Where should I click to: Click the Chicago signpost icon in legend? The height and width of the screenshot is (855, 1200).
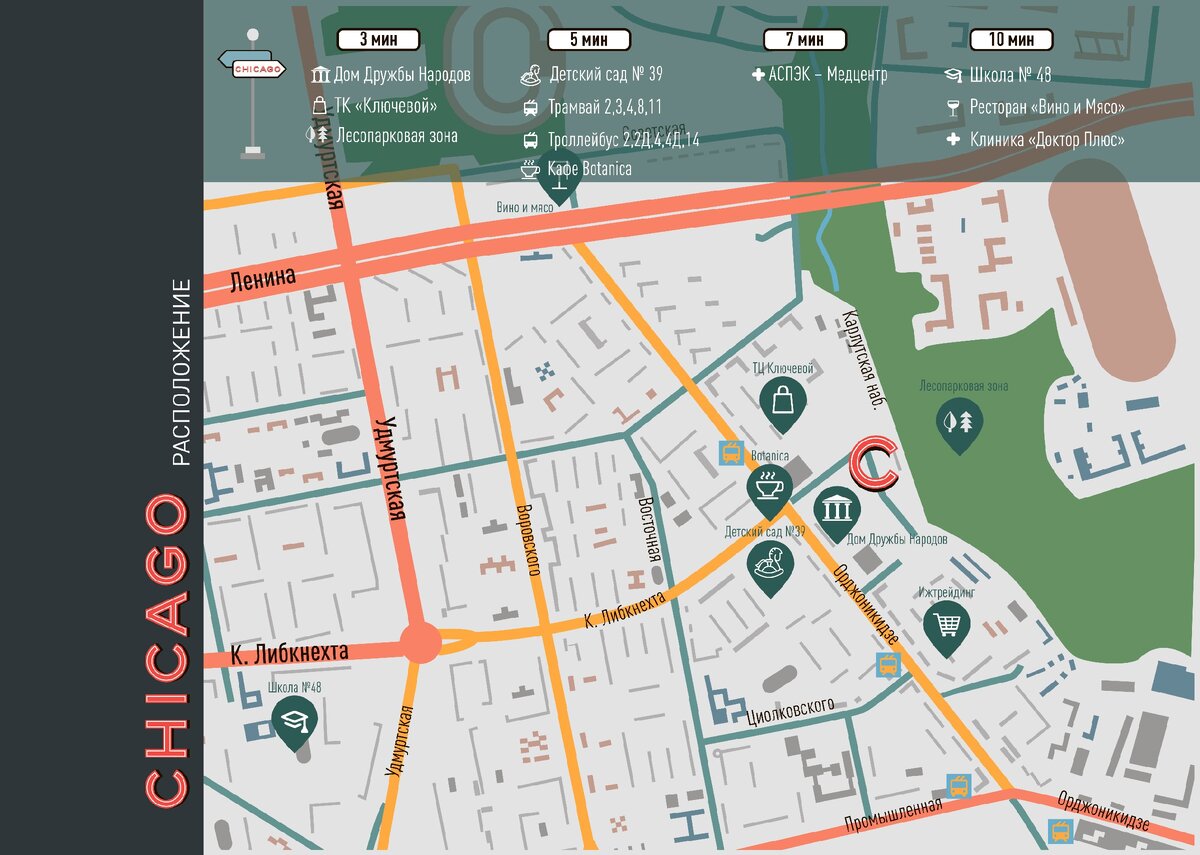[252, 94]
